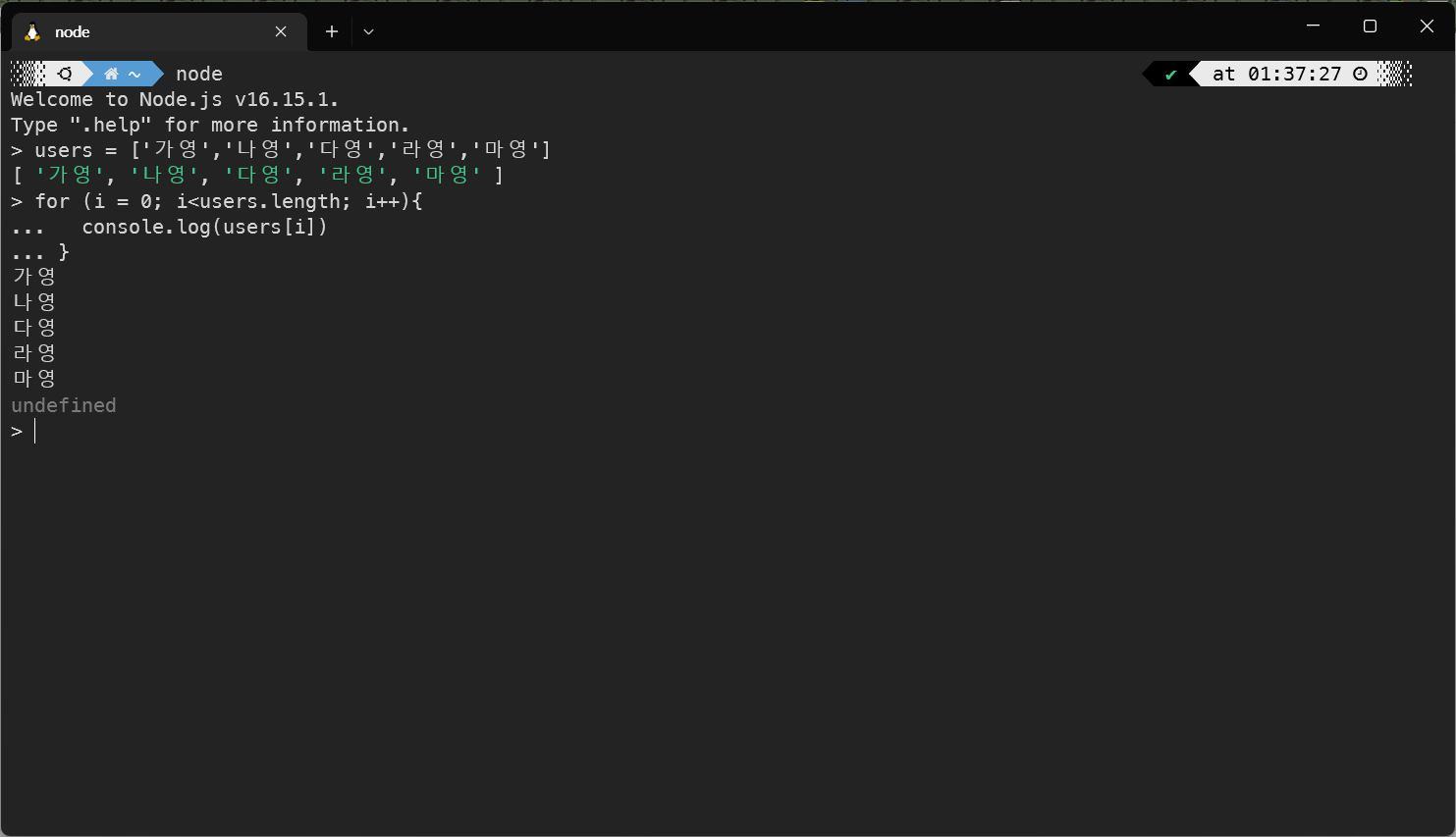
Task: Click the output line '나영'
Action: click(34, 303)
